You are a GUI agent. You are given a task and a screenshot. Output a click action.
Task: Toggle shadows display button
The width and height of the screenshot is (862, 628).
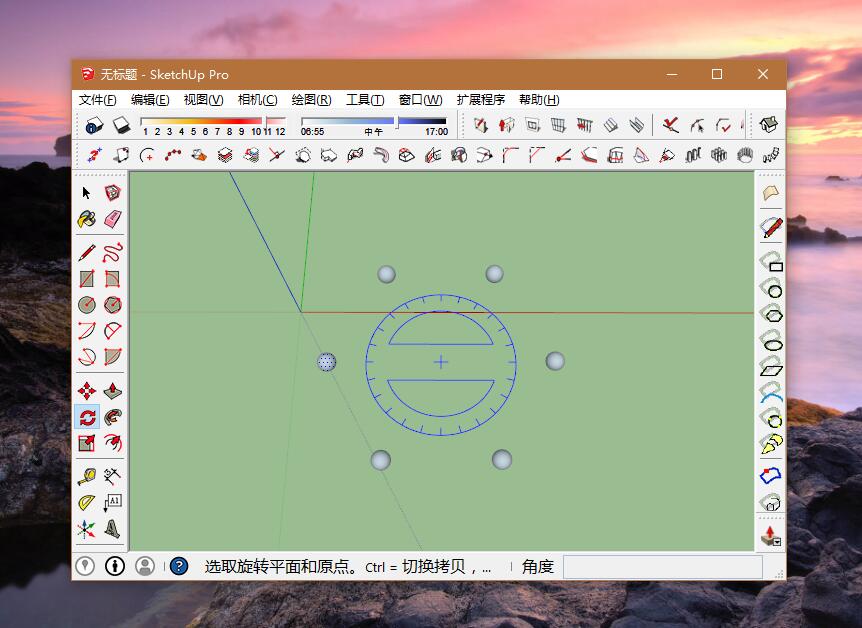point(121,125)
